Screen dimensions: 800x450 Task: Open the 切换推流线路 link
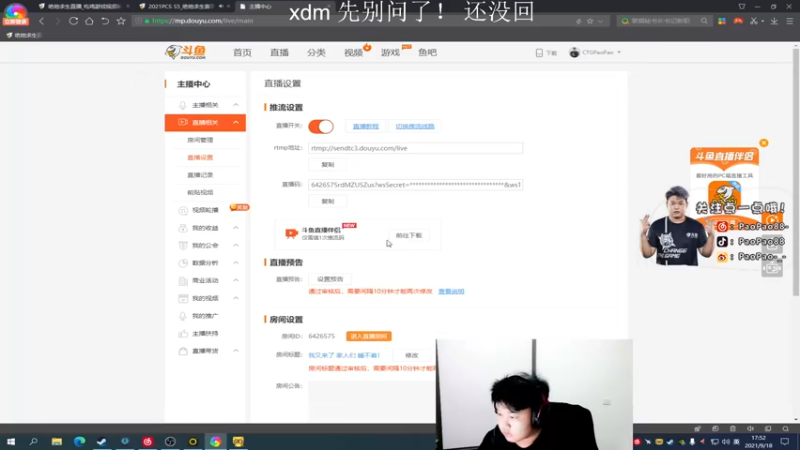point(415,126)
